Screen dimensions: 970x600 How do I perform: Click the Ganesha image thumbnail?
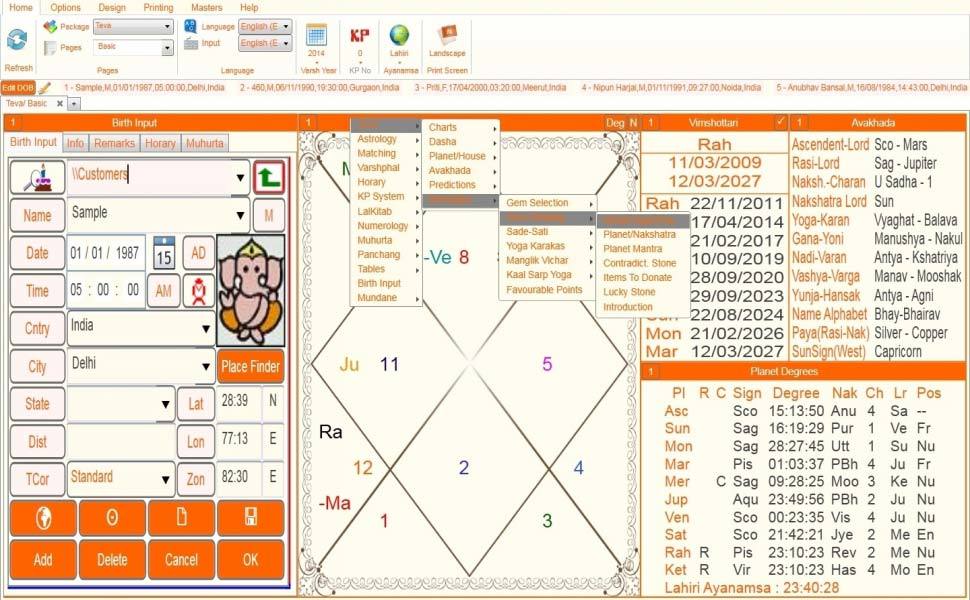point(251,290)
